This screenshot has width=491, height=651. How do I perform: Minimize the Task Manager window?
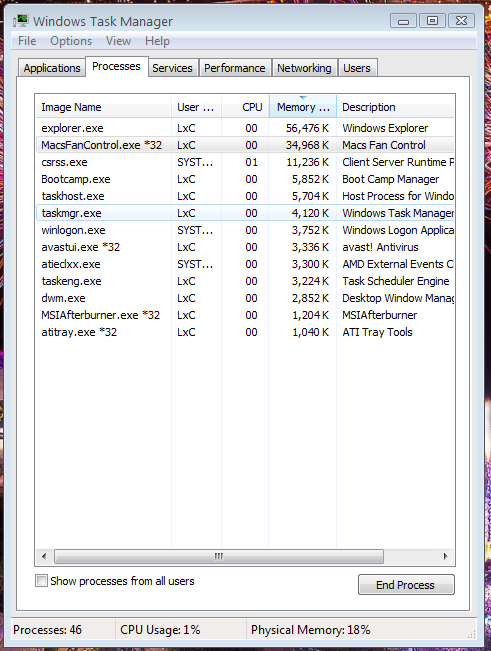click(403, 21)
